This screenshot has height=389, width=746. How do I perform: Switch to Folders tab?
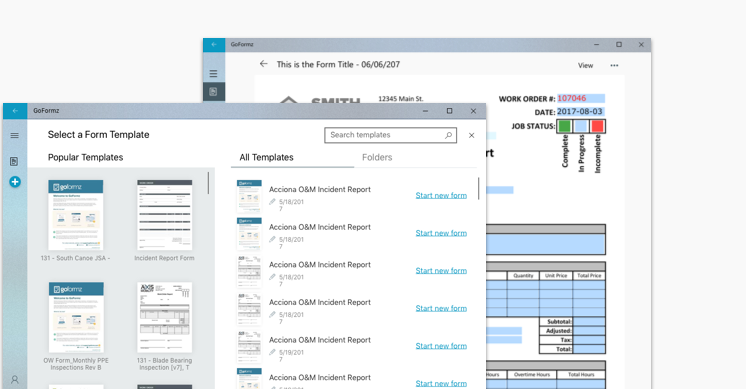pos(377,157)
